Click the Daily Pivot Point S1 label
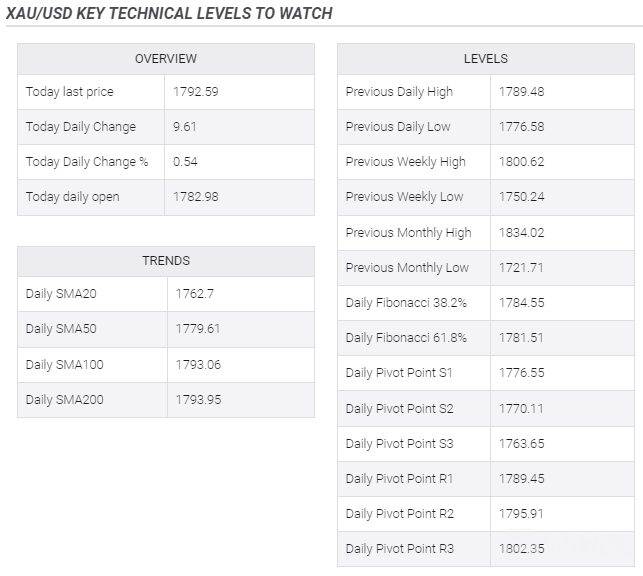This screenshot has height=576, width=643. [x=399, y=373]
